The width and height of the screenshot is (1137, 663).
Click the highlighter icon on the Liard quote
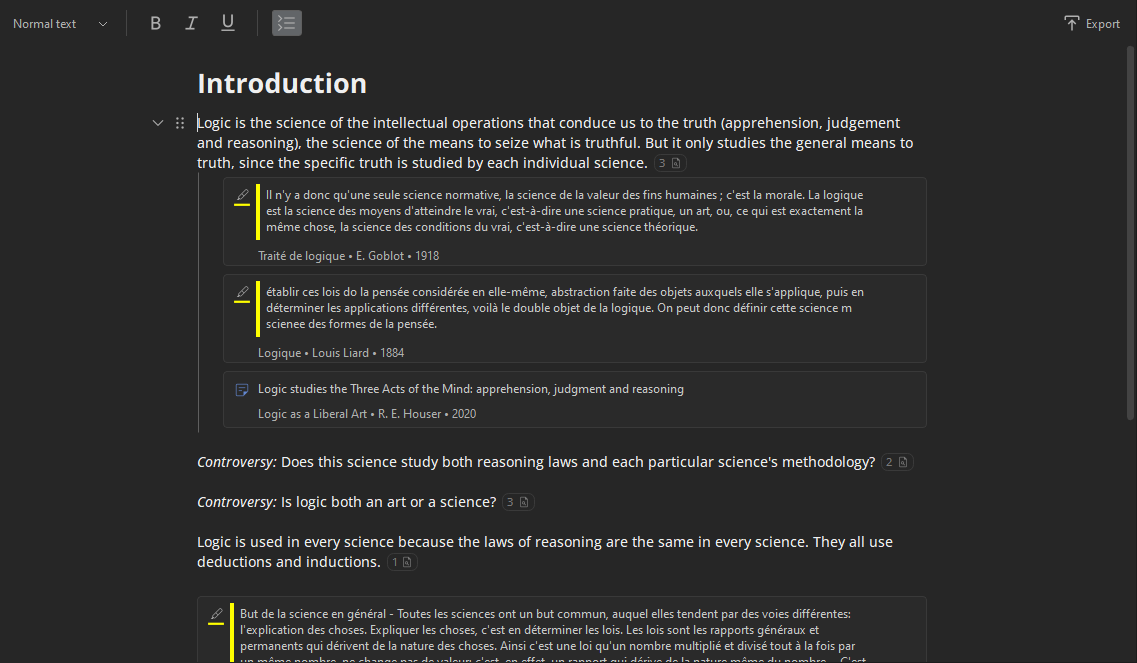[242, 293]
